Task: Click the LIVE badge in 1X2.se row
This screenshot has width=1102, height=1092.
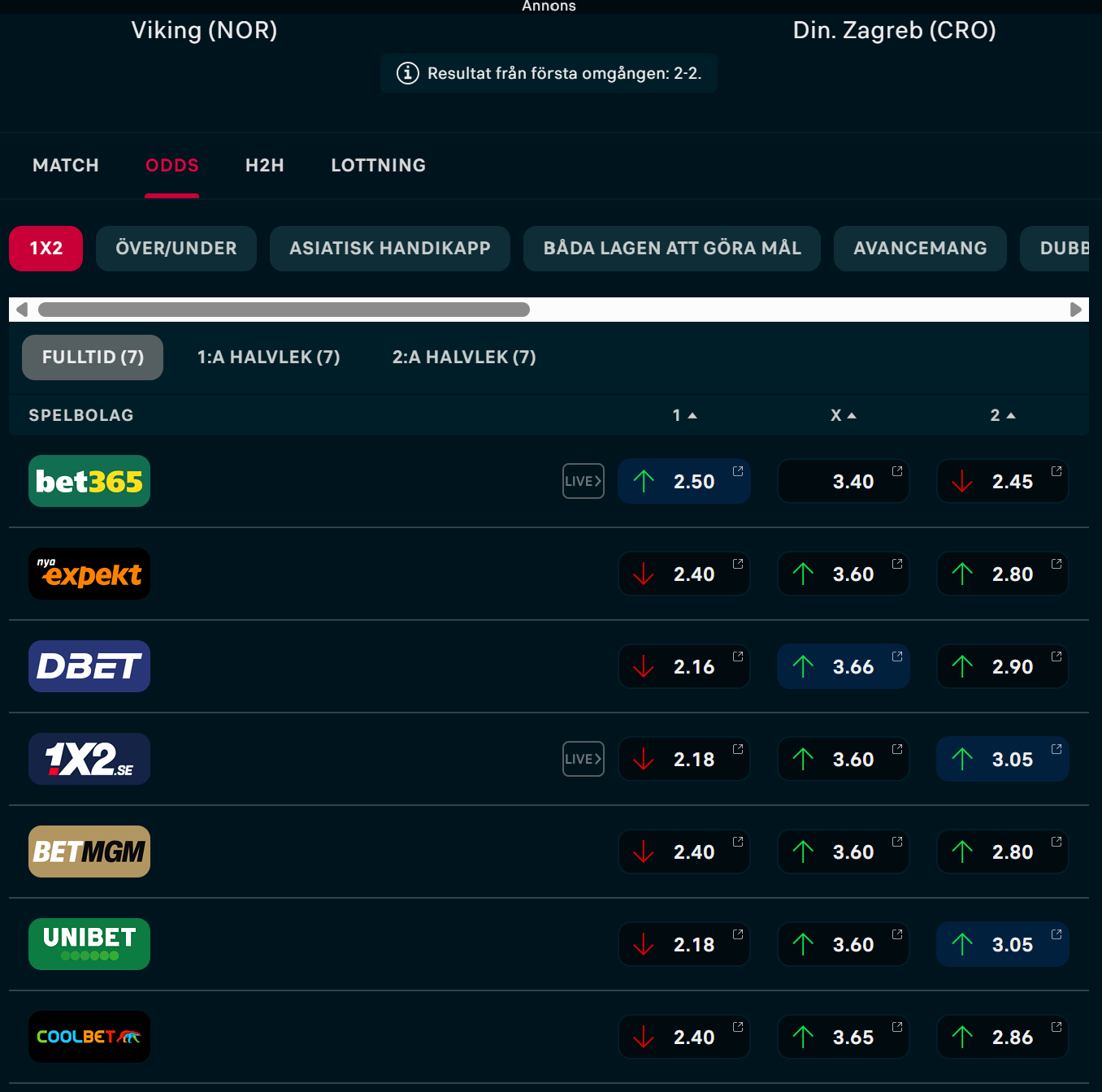Action: tap(584, 759)
